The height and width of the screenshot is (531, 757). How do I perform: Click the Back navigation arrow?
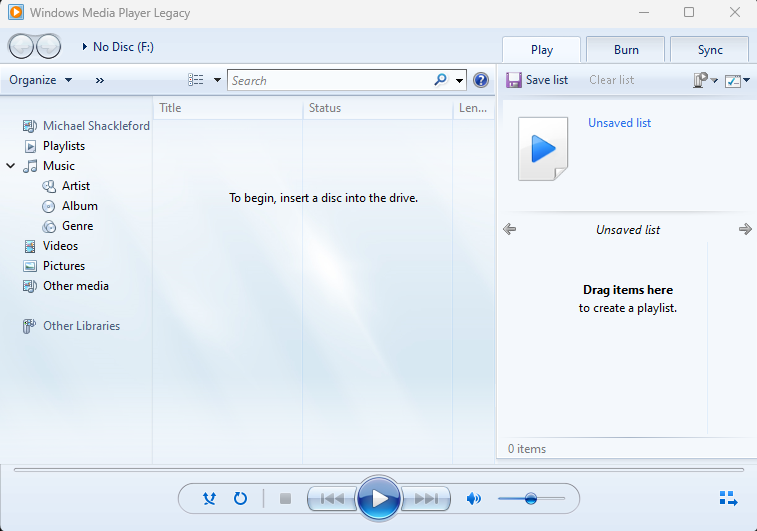point(21,46)
